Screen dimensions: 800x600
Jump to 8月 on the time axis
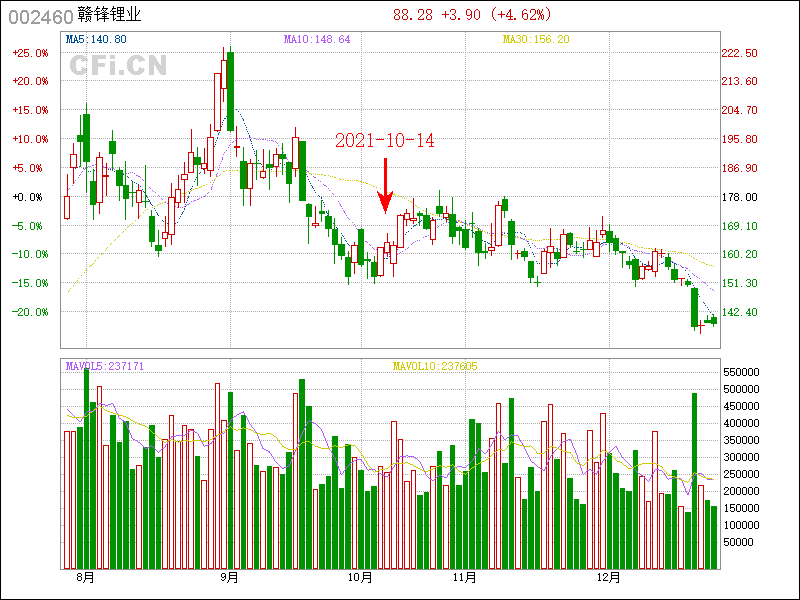(x=85, y=578)
